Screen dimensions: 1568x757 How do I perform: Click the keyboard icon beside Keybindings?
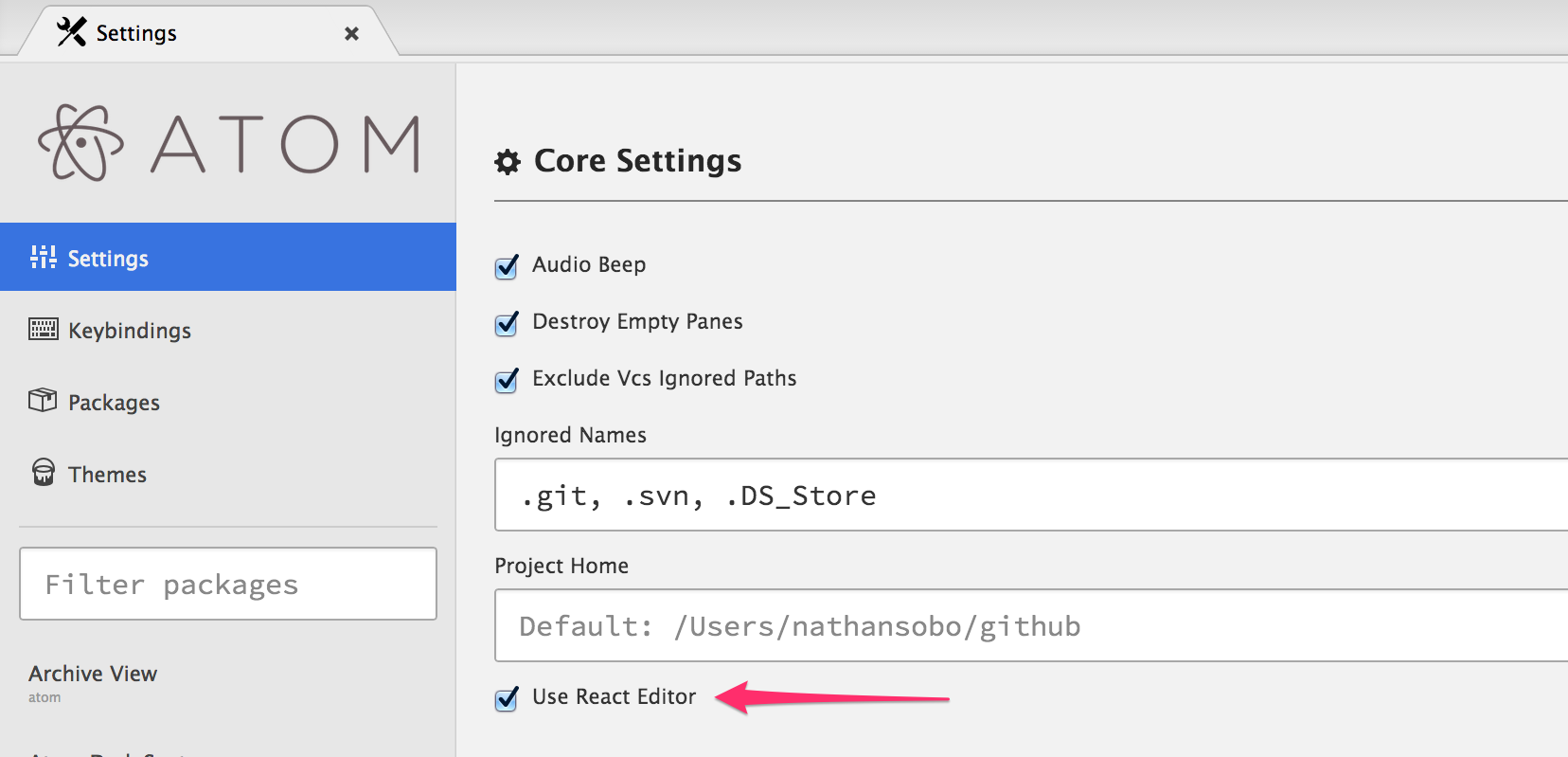pos(43,329)
